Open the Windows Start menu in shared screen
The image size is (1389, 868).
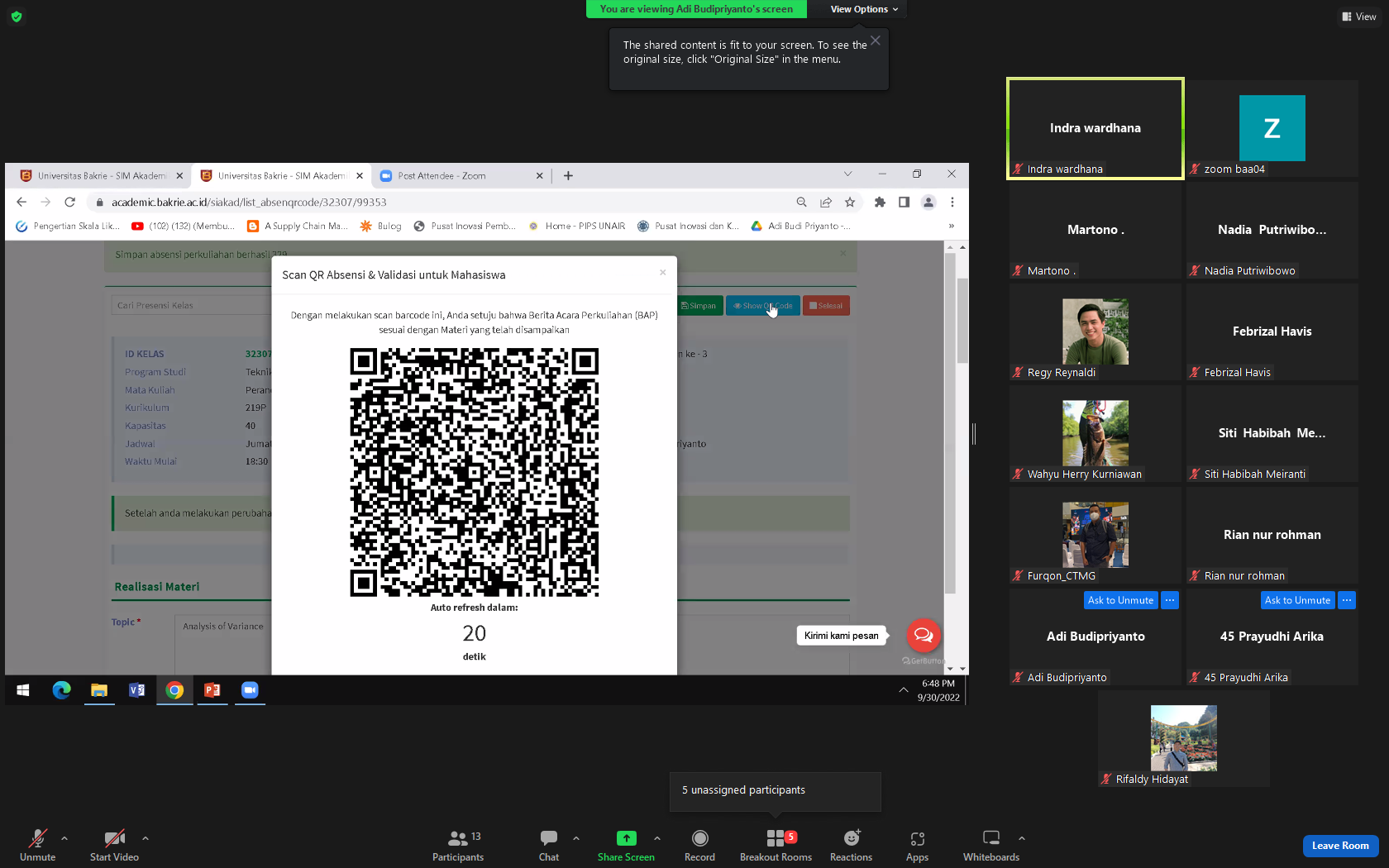pyautogui.click(x=23, y=690)
